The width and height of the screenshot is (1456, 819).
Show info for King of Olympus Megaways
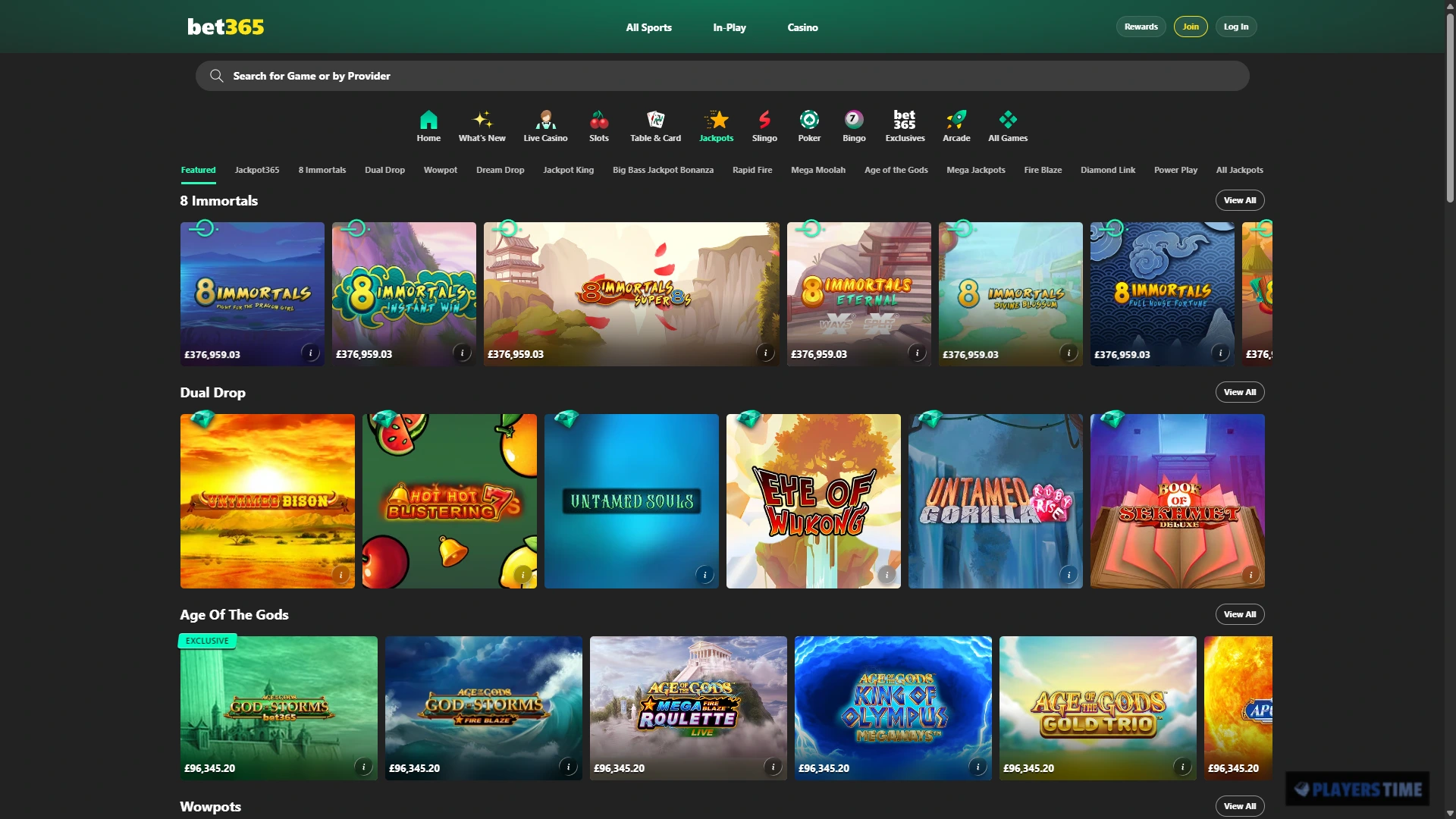tap(977, 767)
